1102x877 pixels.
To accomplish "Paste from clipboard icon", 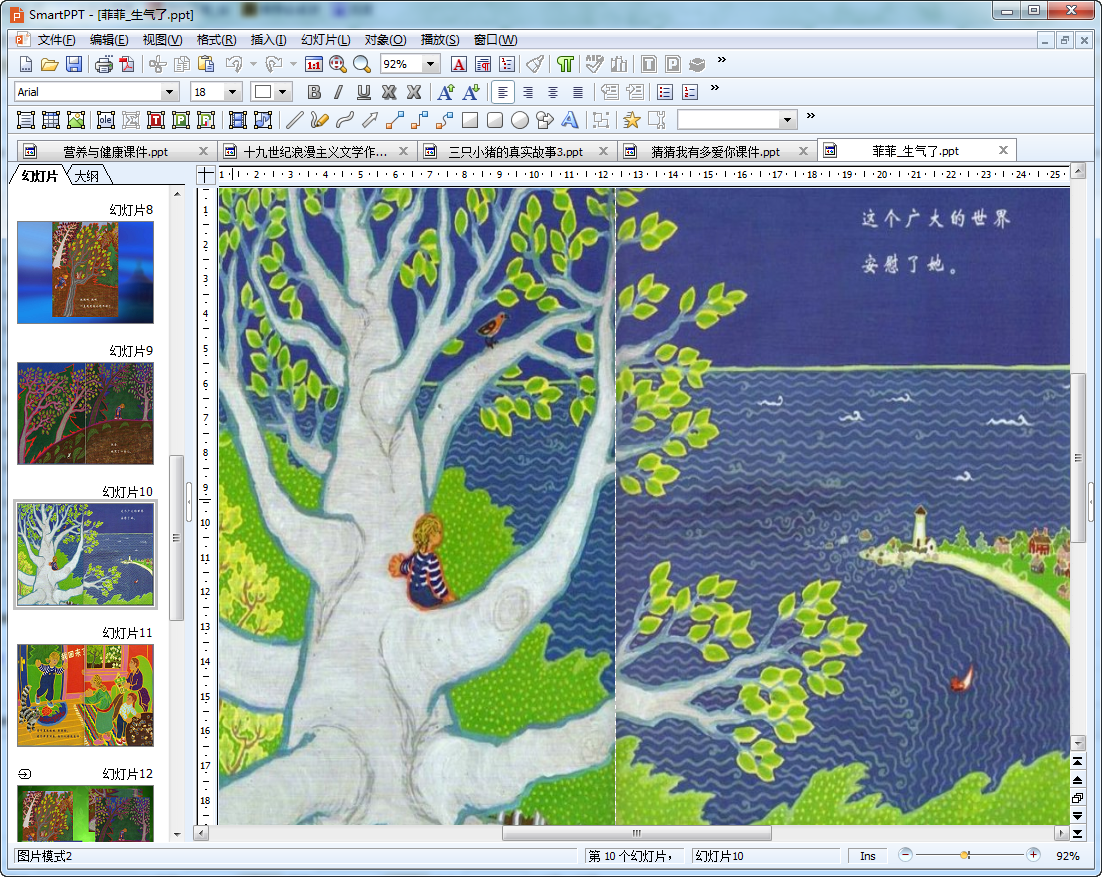I will tap(206, 65).
